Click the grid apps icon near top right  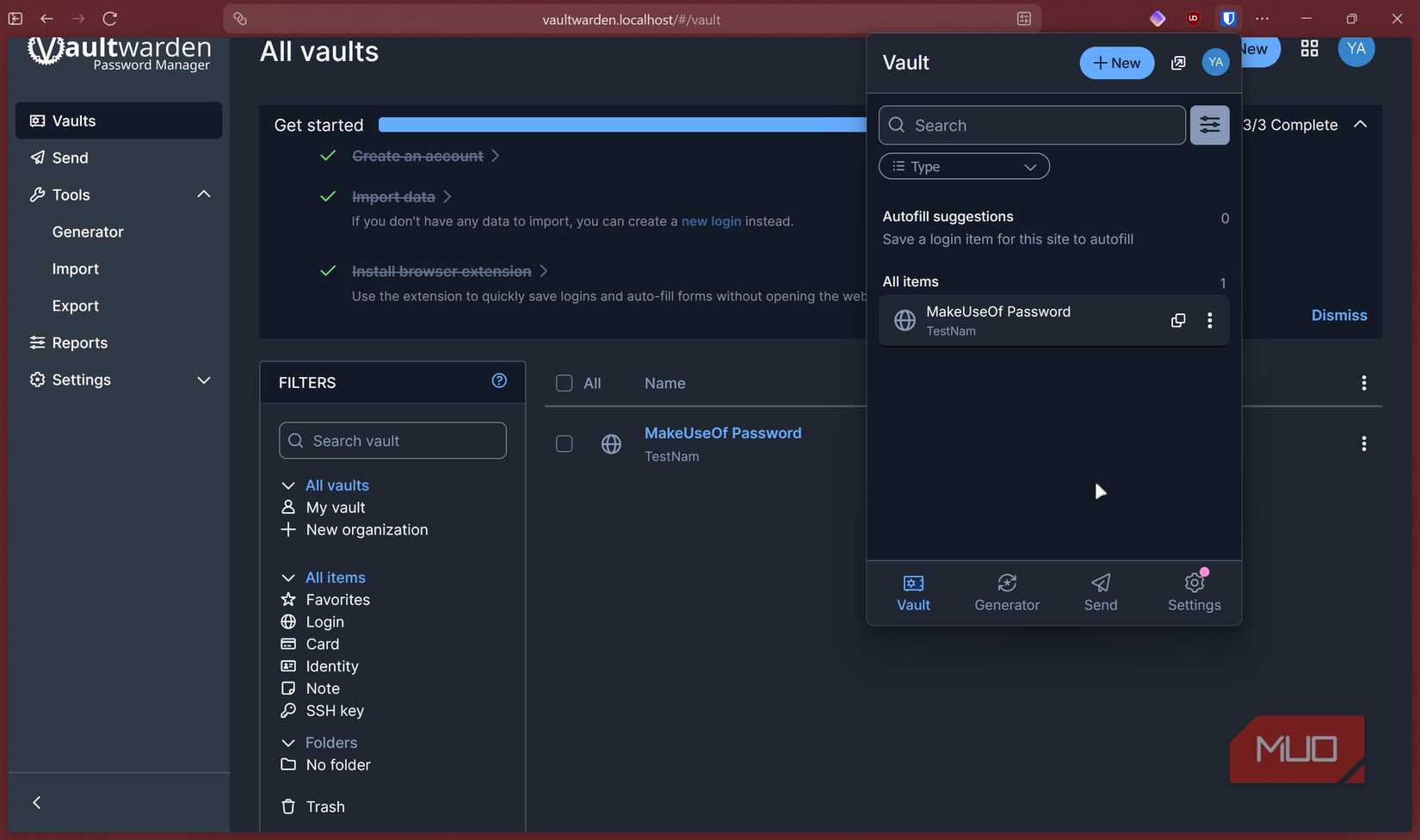pyautogui.click(x=1309, y=48)
